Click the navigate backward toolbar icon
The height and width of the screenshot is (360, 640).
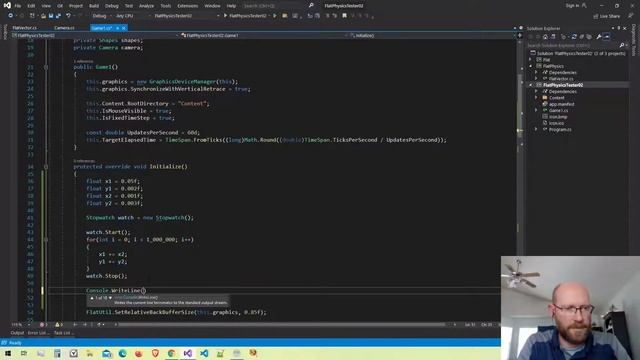pyautogui.click(x=10, y=16)
